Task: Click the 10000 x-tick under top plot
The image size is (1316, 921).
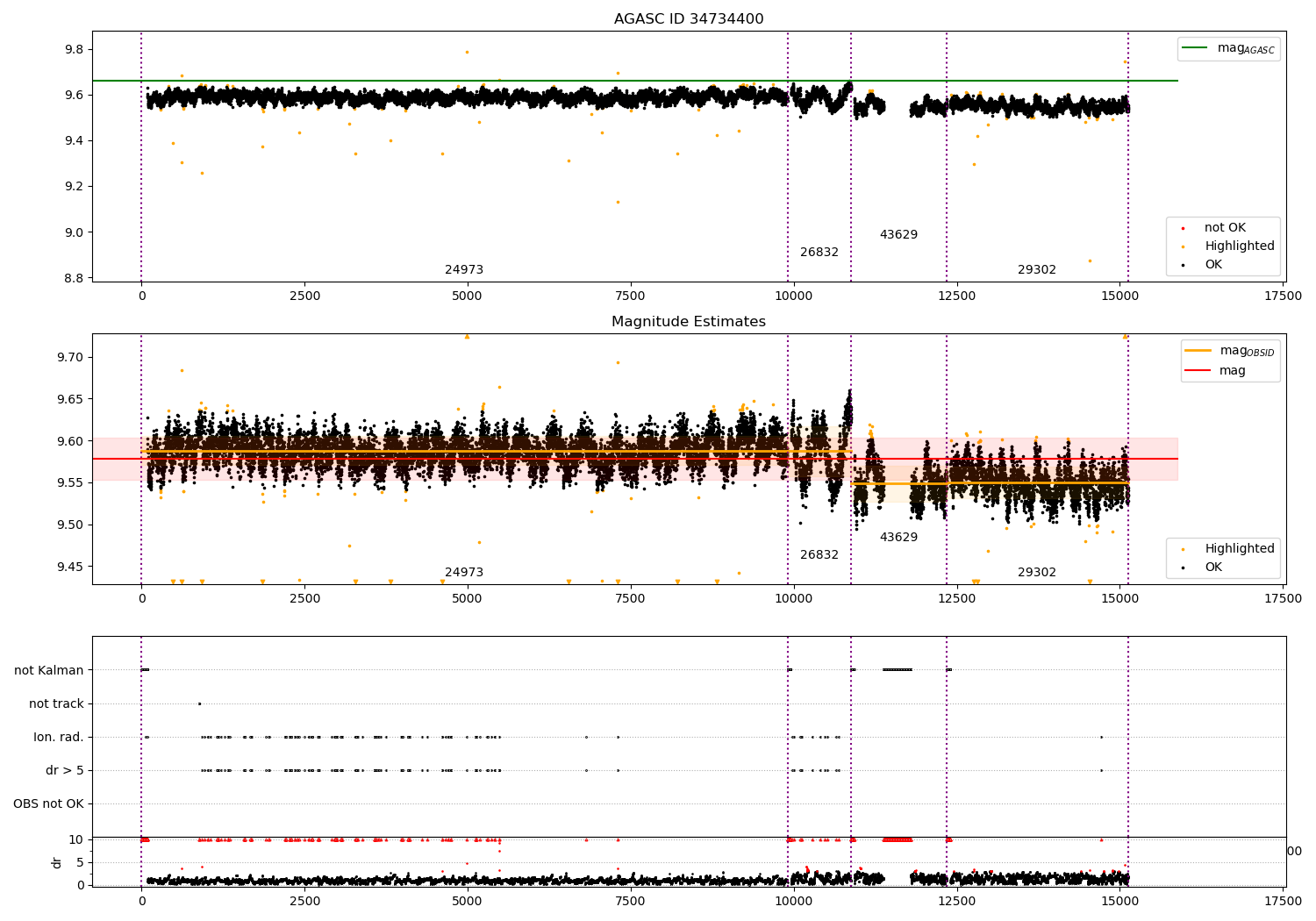Action: click(793, 296)
